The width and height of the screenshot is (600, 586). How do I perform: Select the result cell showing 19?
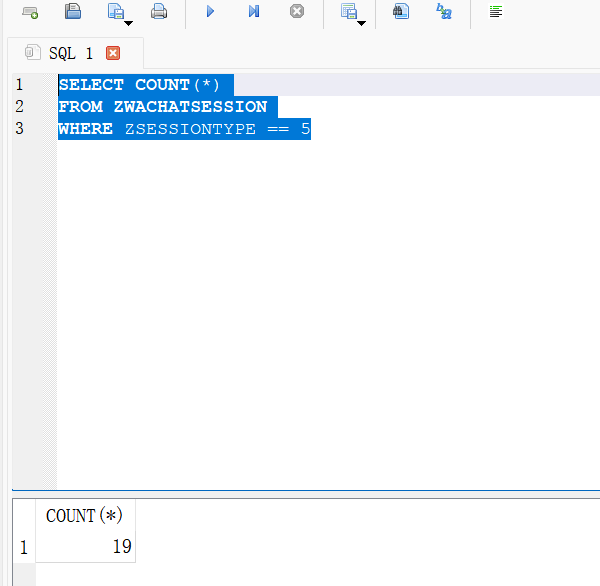(85, 547)
